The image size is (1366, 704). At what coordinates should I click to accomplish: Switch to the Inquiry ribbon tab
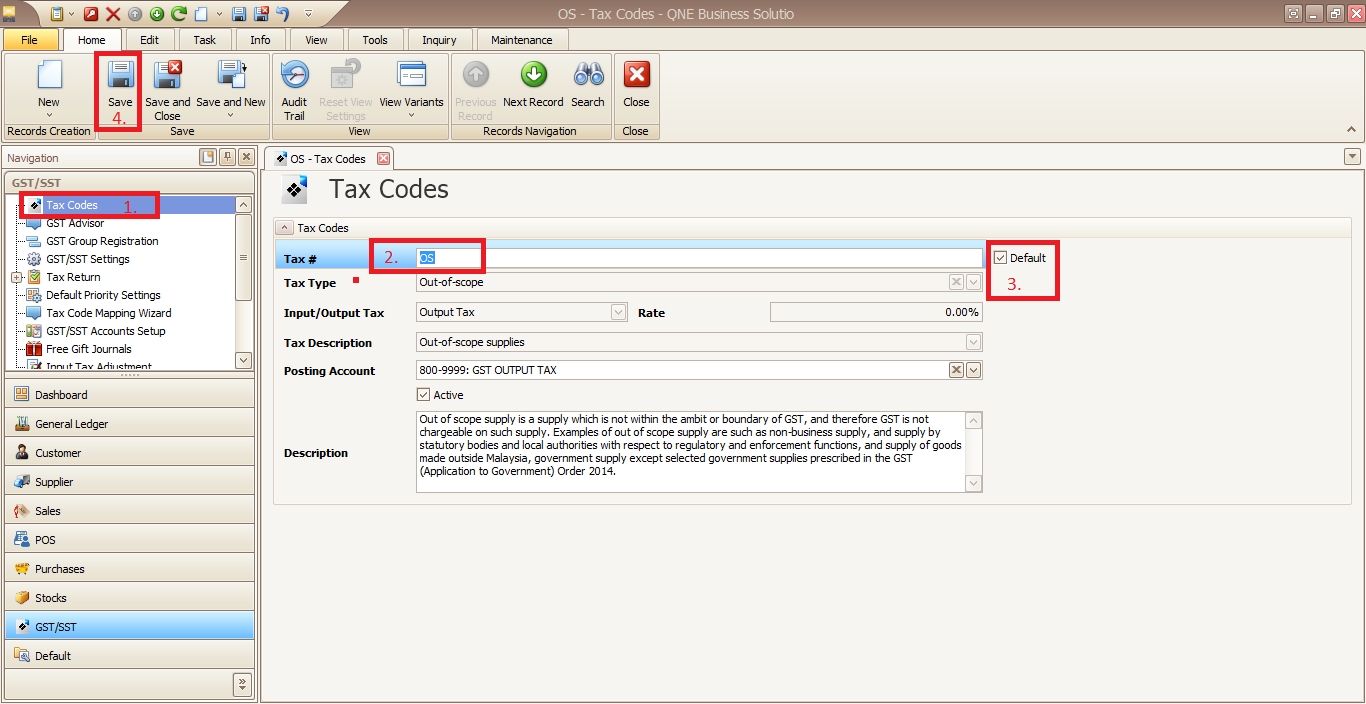pos(439,40)
